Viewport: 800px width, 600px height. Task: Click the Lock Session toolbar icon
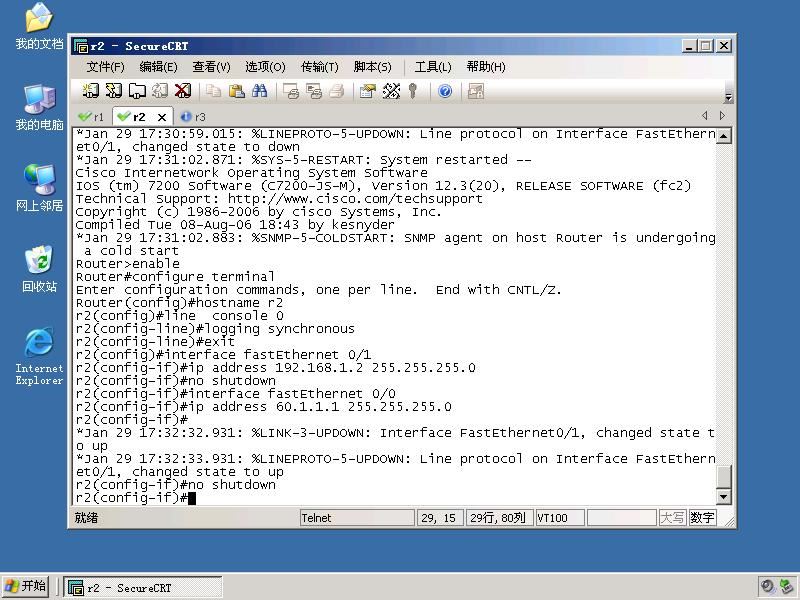coord(476,91)
